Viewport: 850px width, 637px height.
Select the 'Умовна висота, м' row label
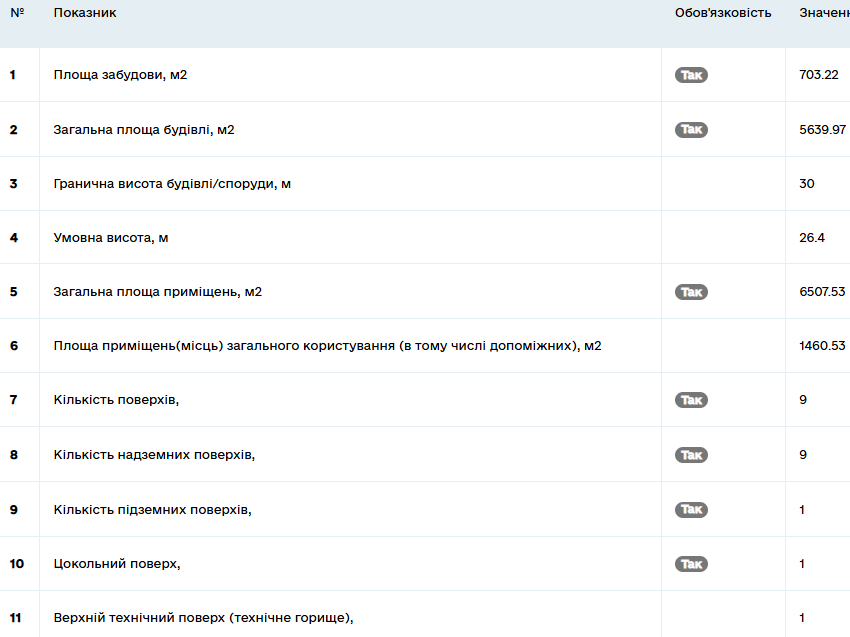pyautogui.click(x=111, y=238)
